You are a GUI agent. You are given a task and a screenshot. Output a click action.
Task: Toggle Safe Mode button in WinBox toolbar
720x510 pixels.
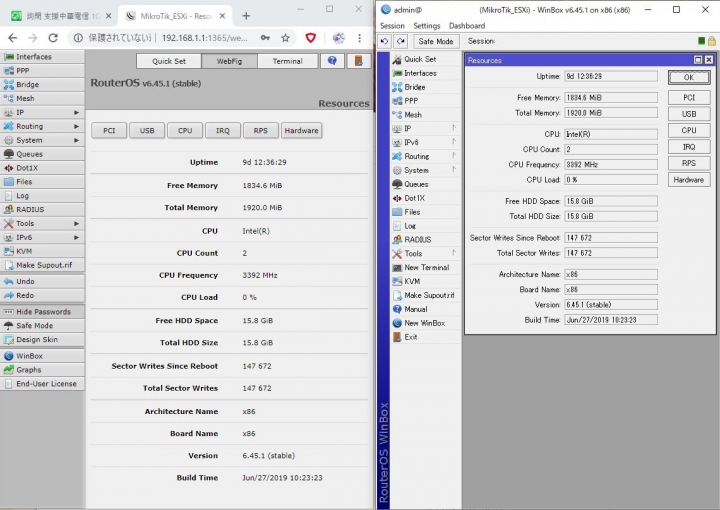pos(436,41)
